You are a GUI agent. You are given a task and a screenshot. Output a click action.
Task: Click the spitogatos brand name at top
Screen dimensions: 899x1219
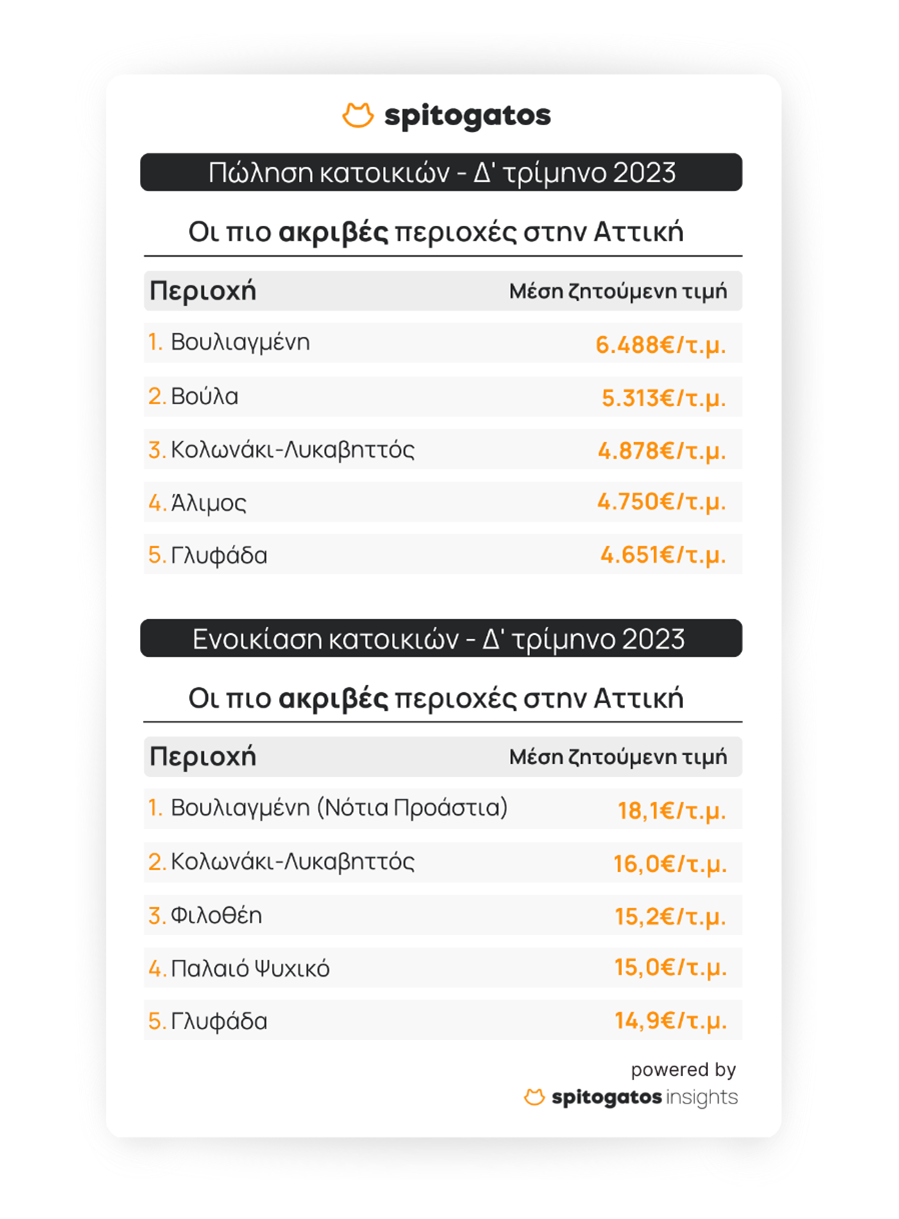point(467,116)
